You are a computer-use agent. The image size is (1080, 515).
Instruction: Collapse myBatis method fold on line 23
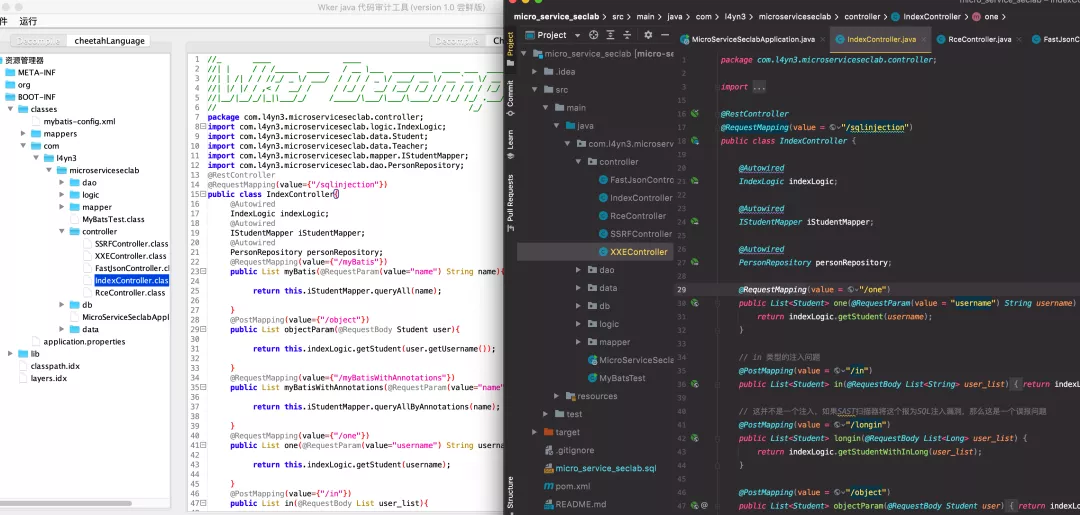(204, 272)
